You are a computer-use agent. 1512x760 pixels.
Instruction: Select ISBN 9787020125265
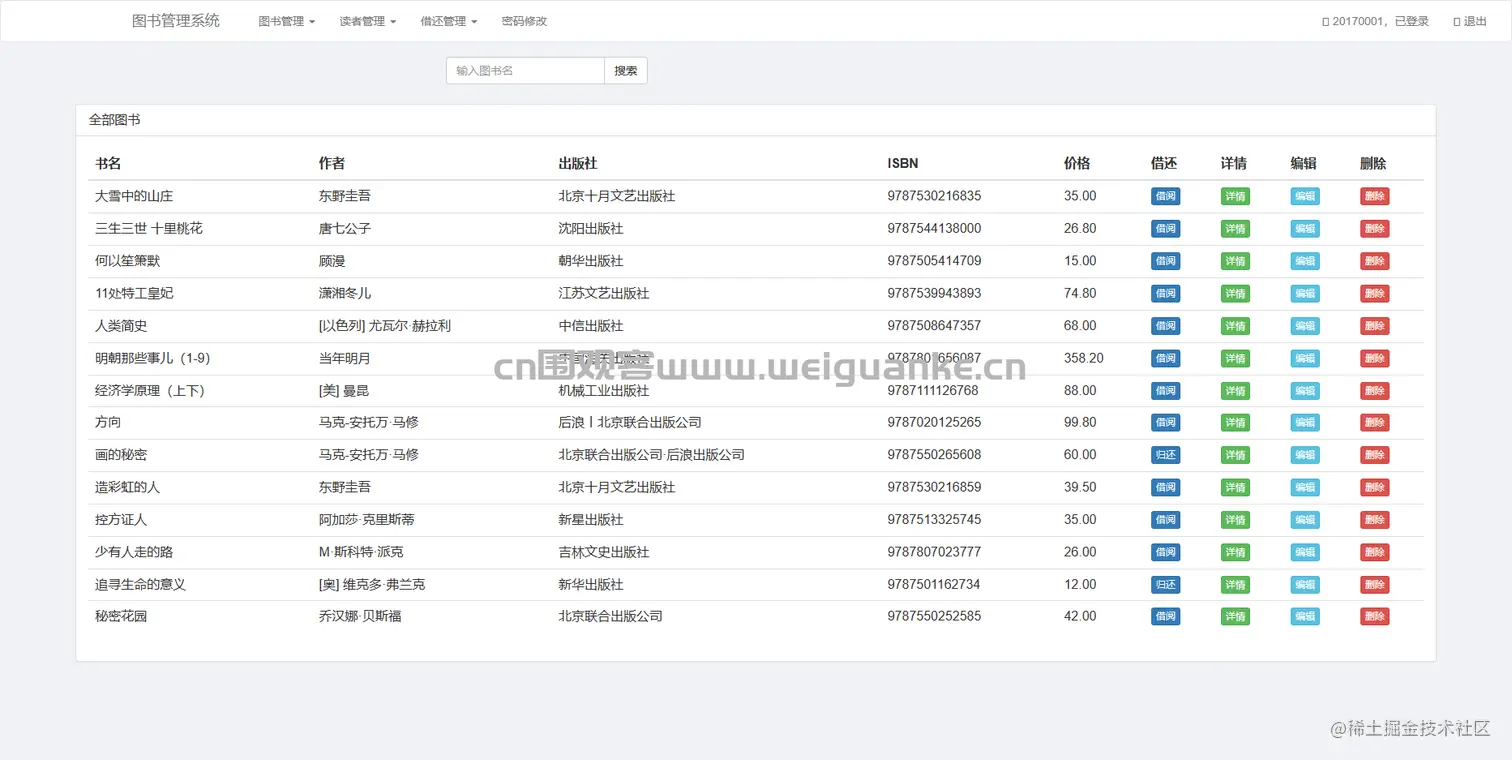(934, 422)
